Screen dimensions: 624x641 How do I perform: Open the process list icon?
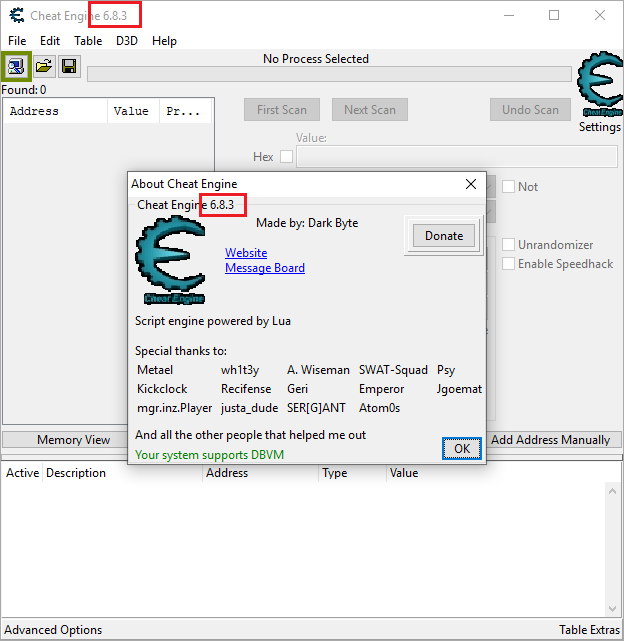[16, 66]
